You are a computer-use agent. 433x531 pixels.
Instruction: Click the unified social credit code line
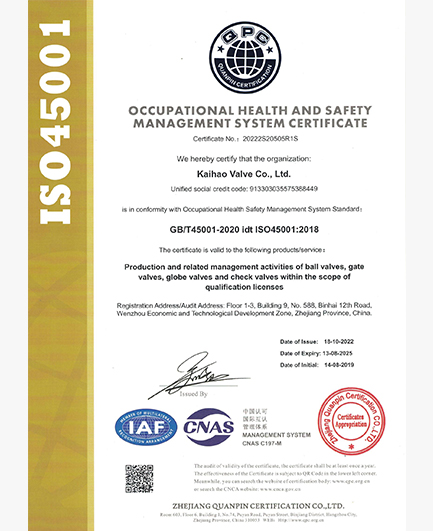pyautogui.click(x=244, y=189)
